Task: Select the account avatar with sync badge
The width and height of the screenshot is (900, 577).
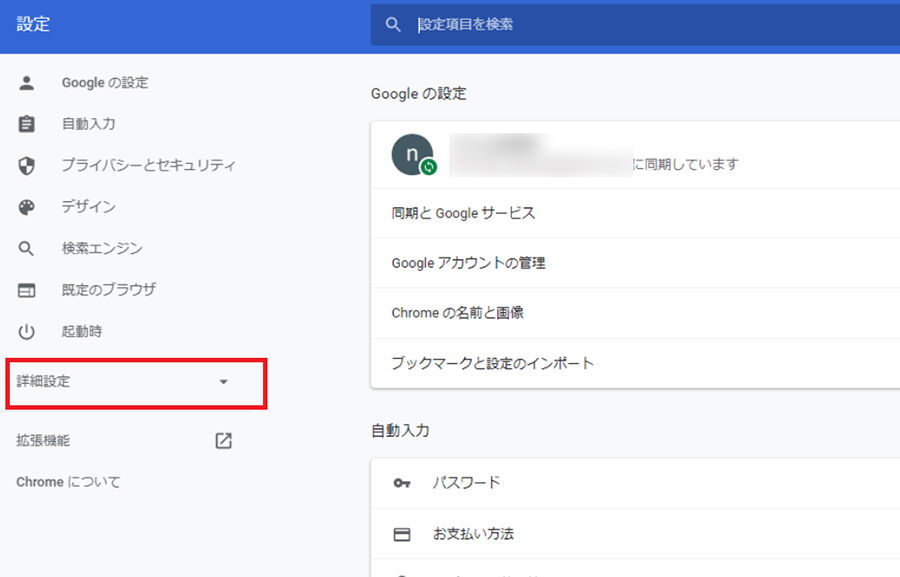Action: pos(413,155)
